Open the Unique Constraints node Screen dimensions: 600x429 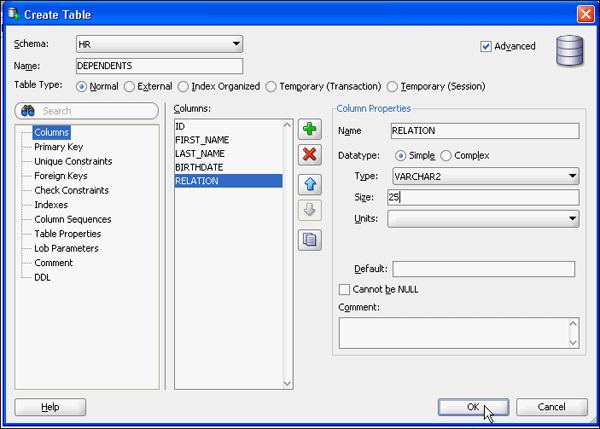pyautogui.click(x=73, y=161)
